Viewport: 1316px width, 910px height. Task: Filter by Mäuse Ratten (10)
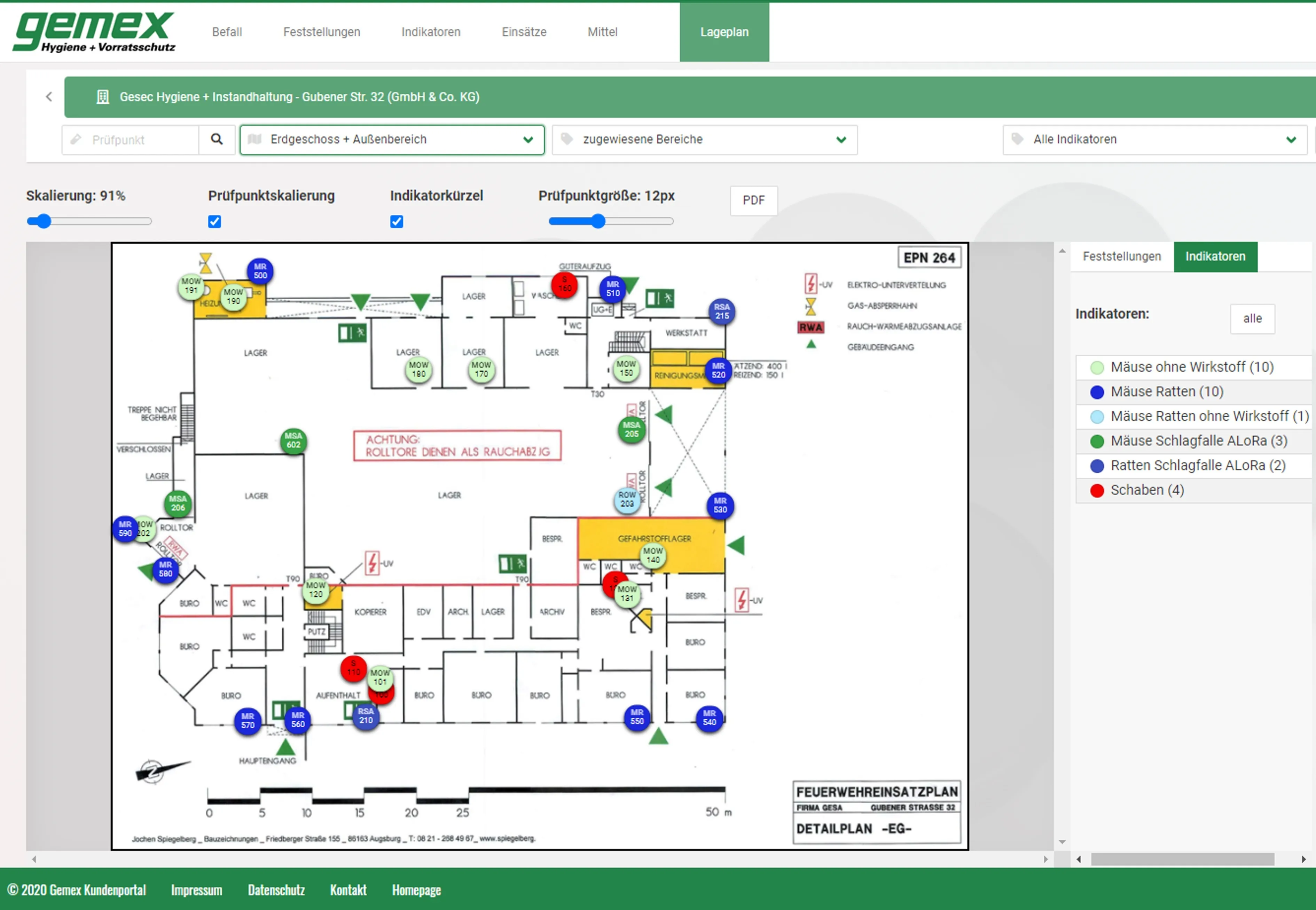pos(1193,392)
